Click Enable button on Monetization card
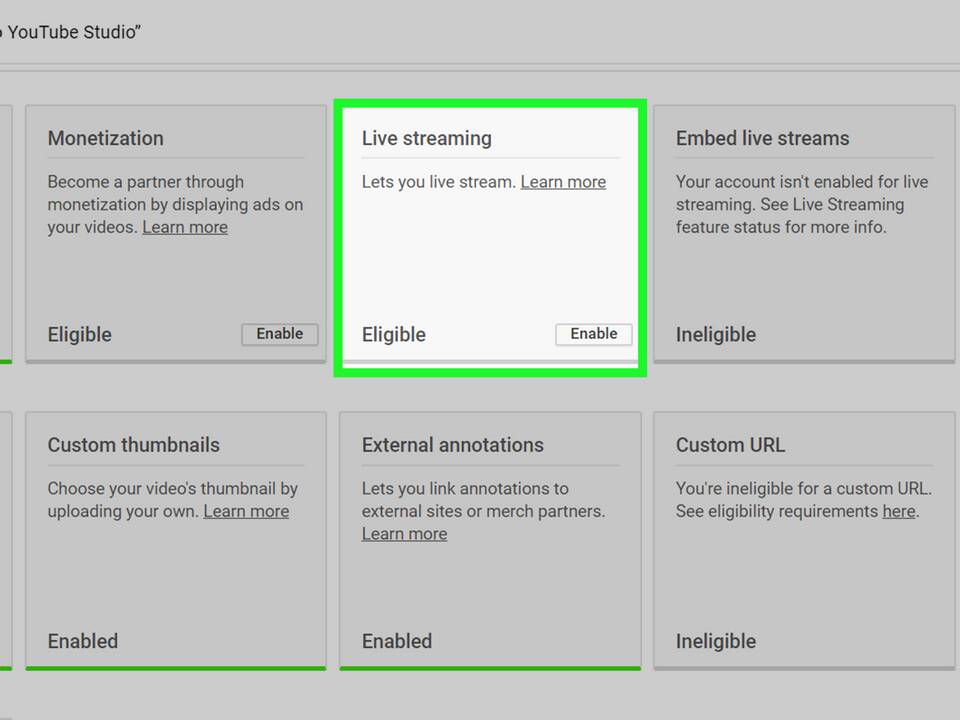 pyautogui.click(x=279, y=334)
